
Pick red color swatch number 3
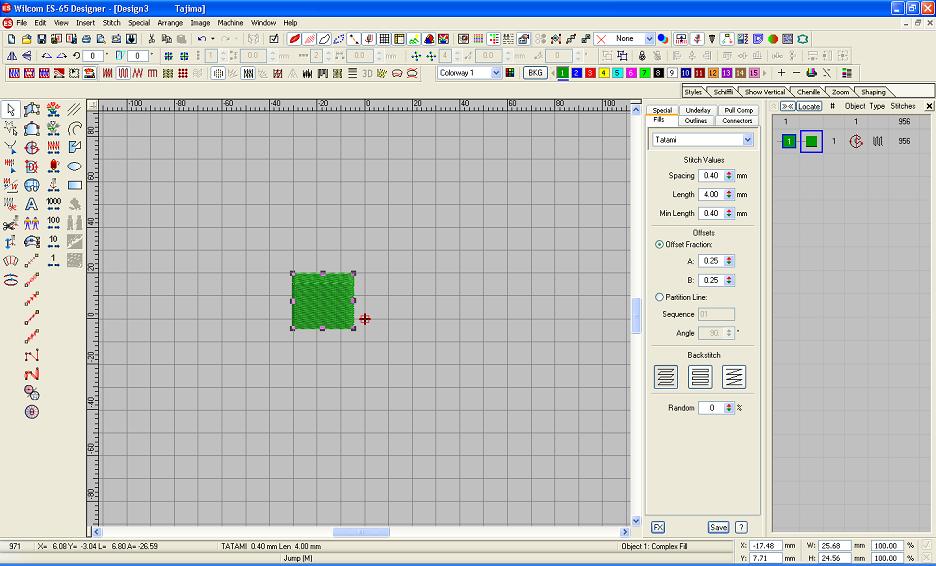pyautogui.click(x=590, y=73)
